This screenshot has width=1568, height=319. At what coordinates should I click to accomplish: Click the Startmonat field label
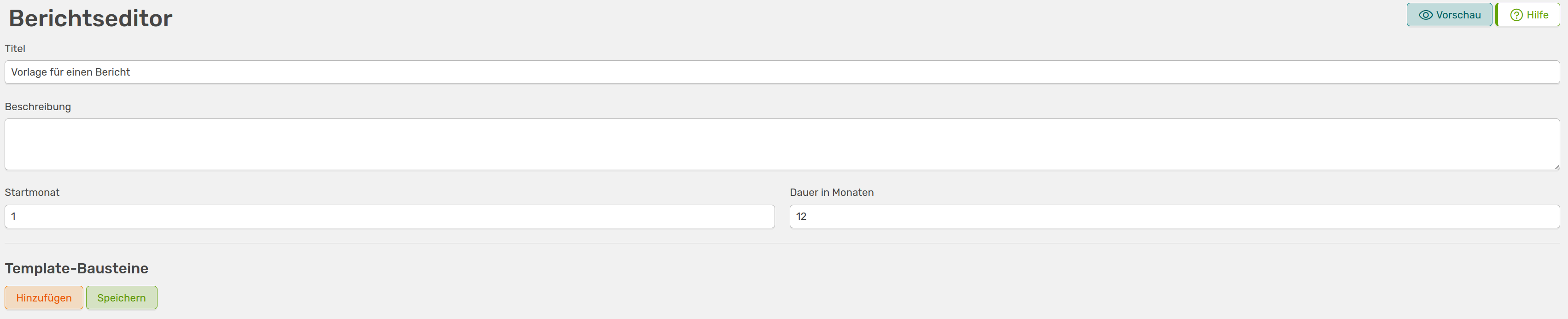point(32,192)
